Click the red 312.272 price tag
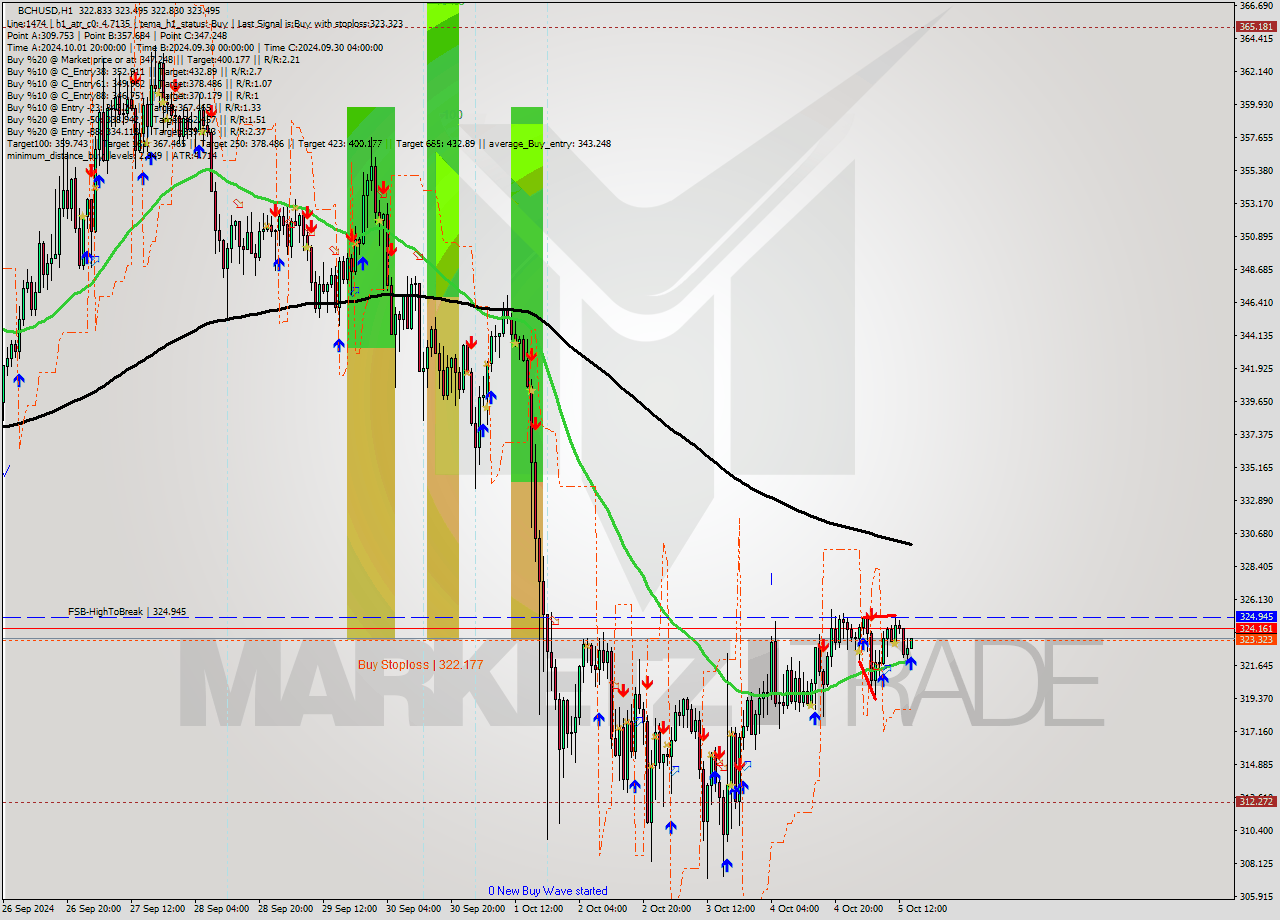The image size is (1280, 920). point(1256,802)
